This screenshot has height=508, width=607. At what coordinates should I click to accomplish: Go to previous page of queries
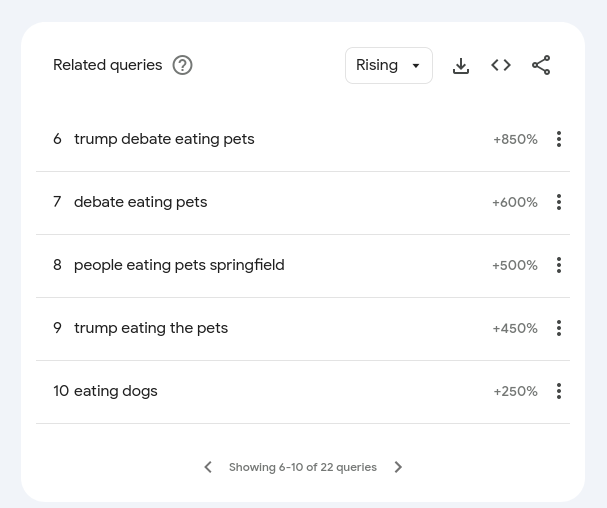tap(208, 467)
